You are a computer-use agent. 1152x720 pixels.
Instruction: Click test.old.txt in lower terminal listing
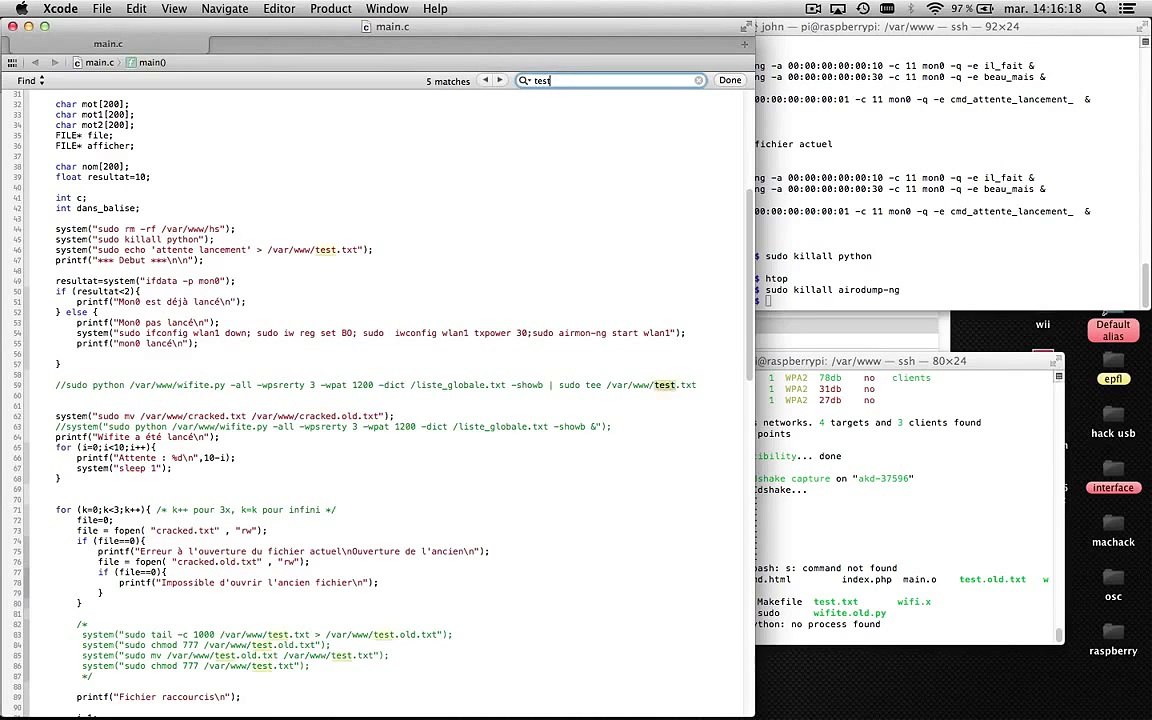point(992,579)
